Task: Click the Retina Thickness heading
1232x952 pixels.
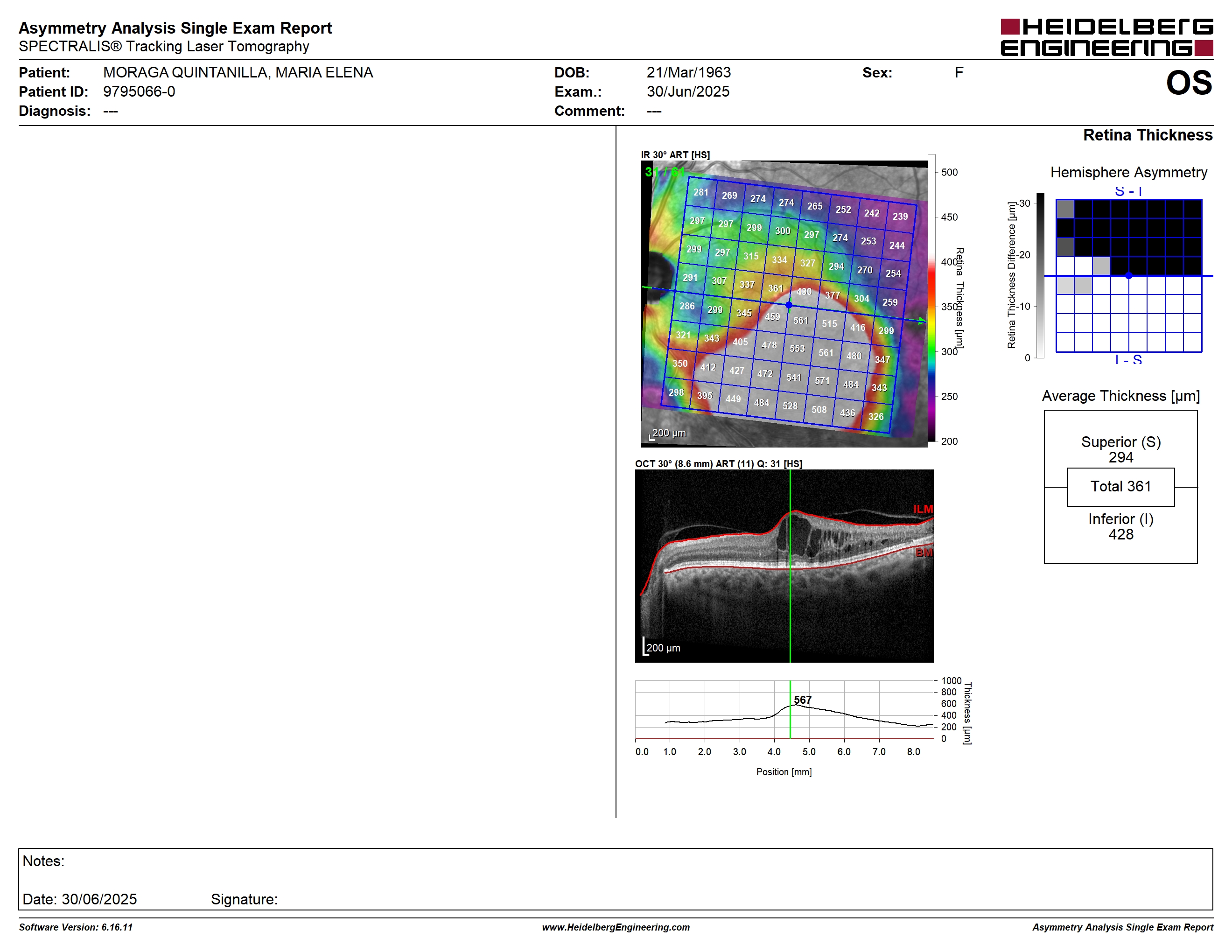Action: tap(1148, 135)
